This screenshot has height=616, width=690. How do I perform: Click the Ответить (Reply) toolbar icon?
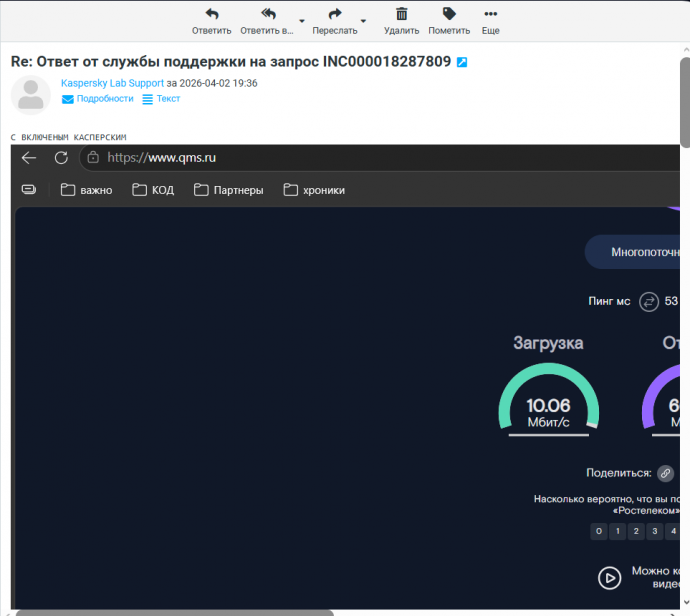pyautogui.click(x=211, y=15)
